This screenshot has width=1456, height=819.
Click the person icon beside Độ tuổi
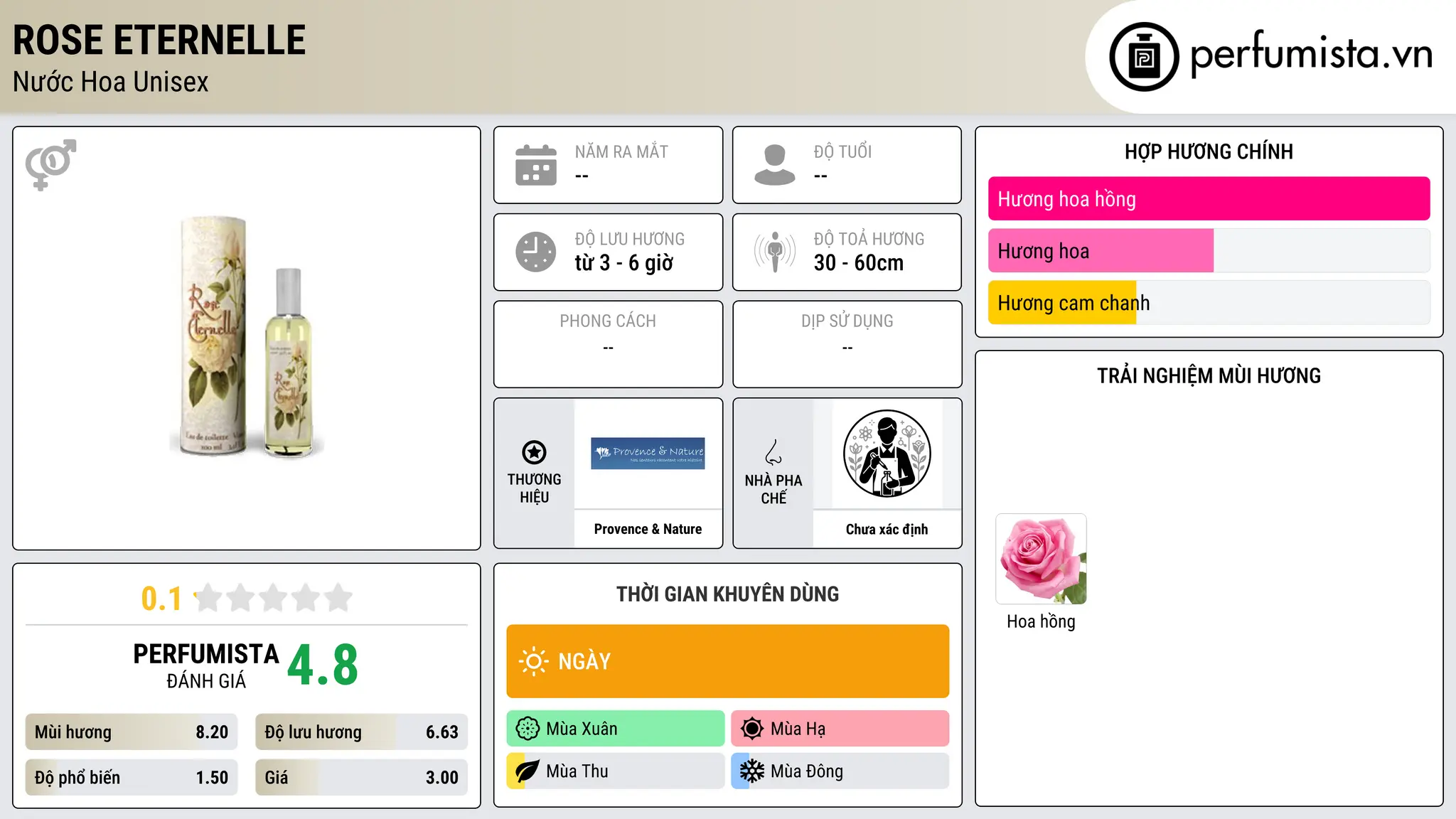click(774, 165)
